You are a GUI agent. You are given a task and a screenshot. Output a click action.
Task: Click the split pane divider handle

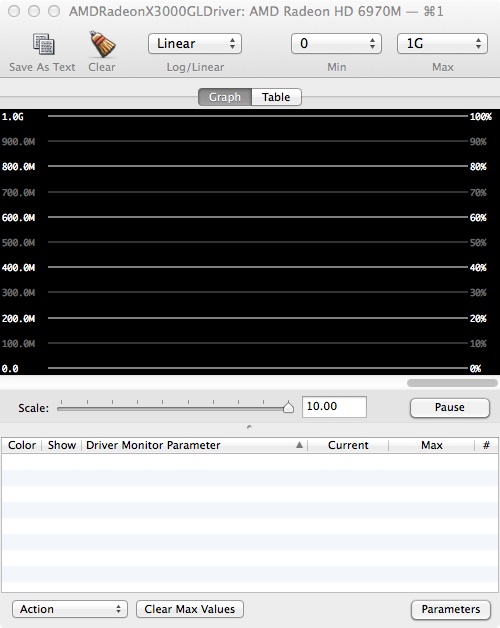(x=249, y=427)
